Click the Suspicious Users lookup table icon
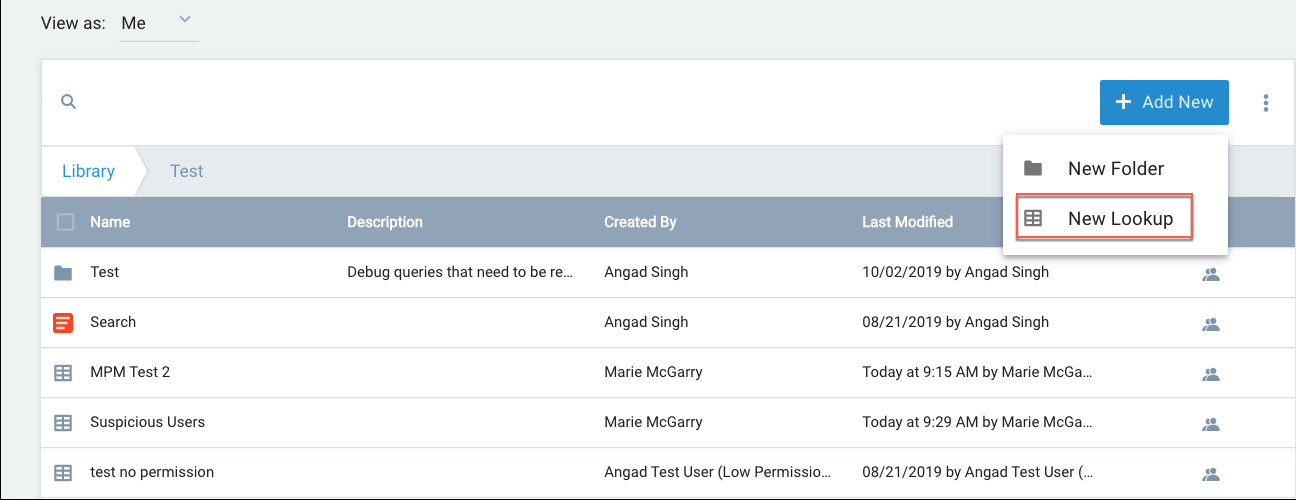This screenshot has width=1296, height=500. pyautogui.click(x=63, y=422)
